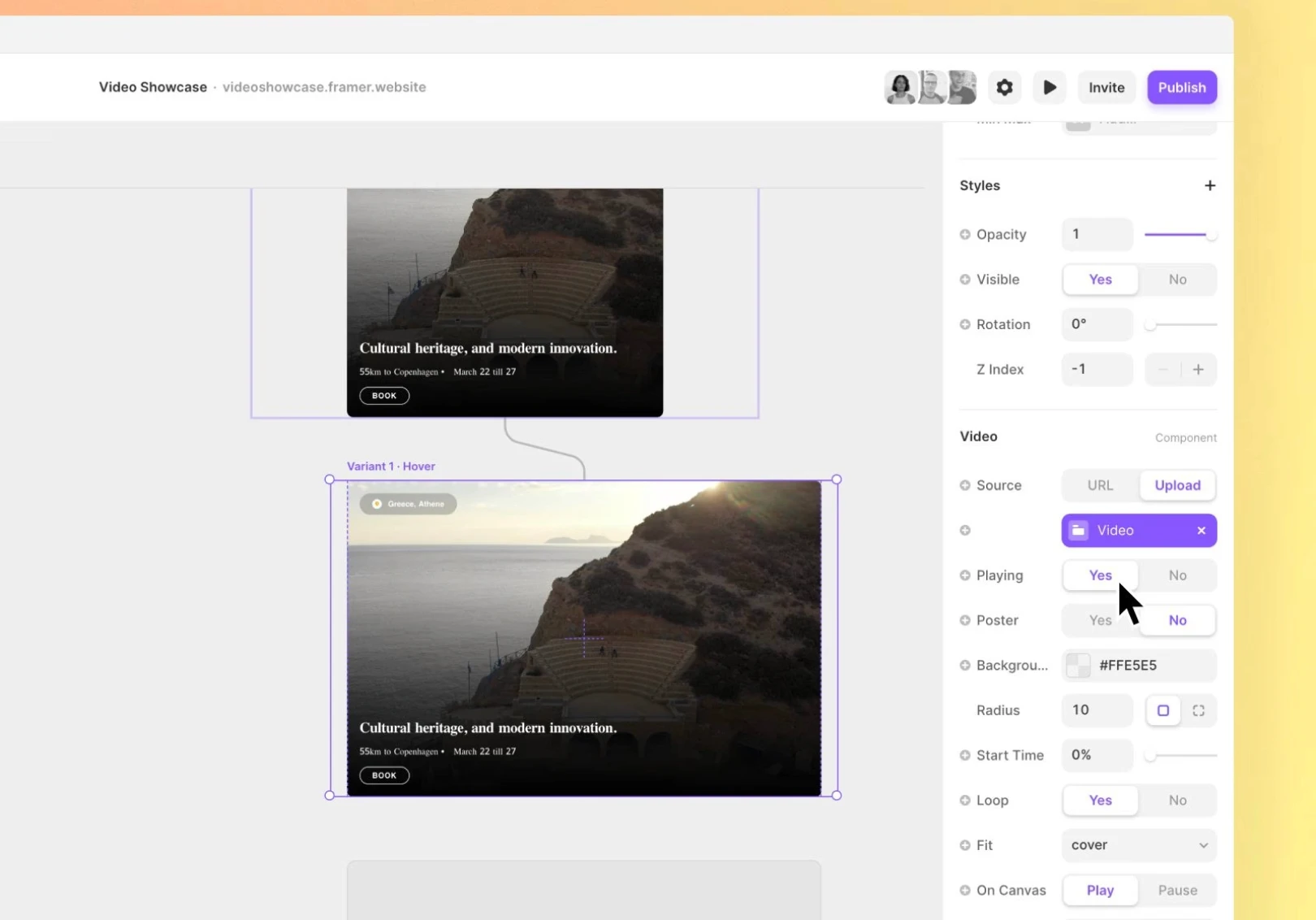Click the Start Time percent field

point(1097,755)
